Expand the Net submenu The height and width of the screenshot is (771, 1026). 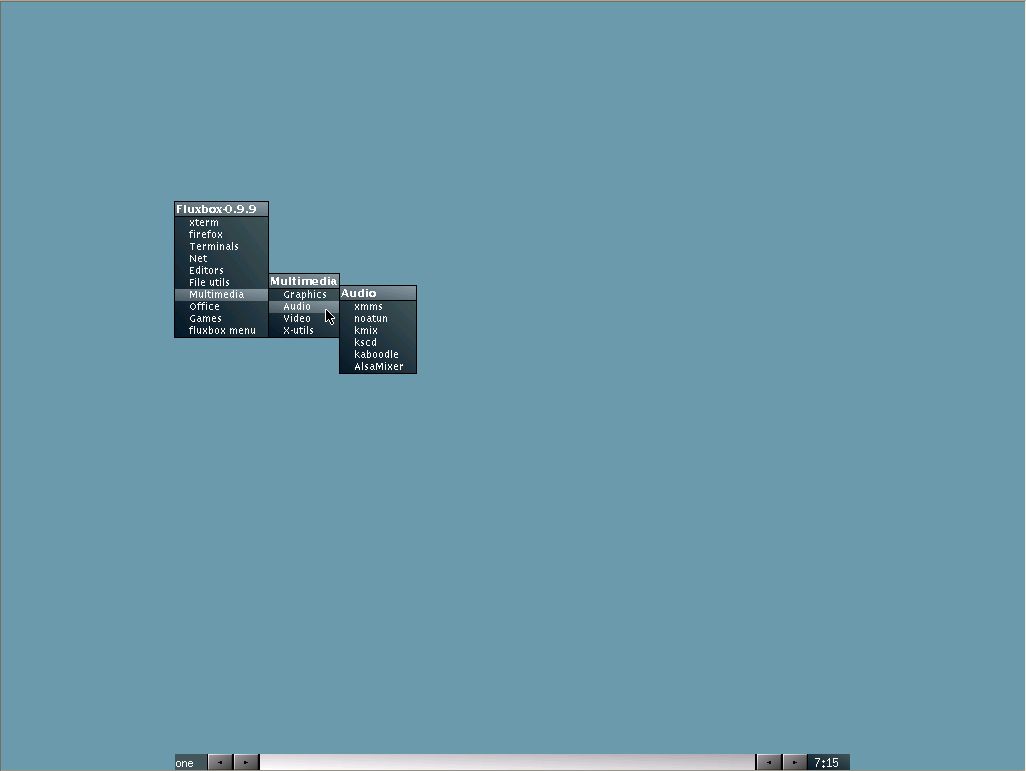click(221, 259)
